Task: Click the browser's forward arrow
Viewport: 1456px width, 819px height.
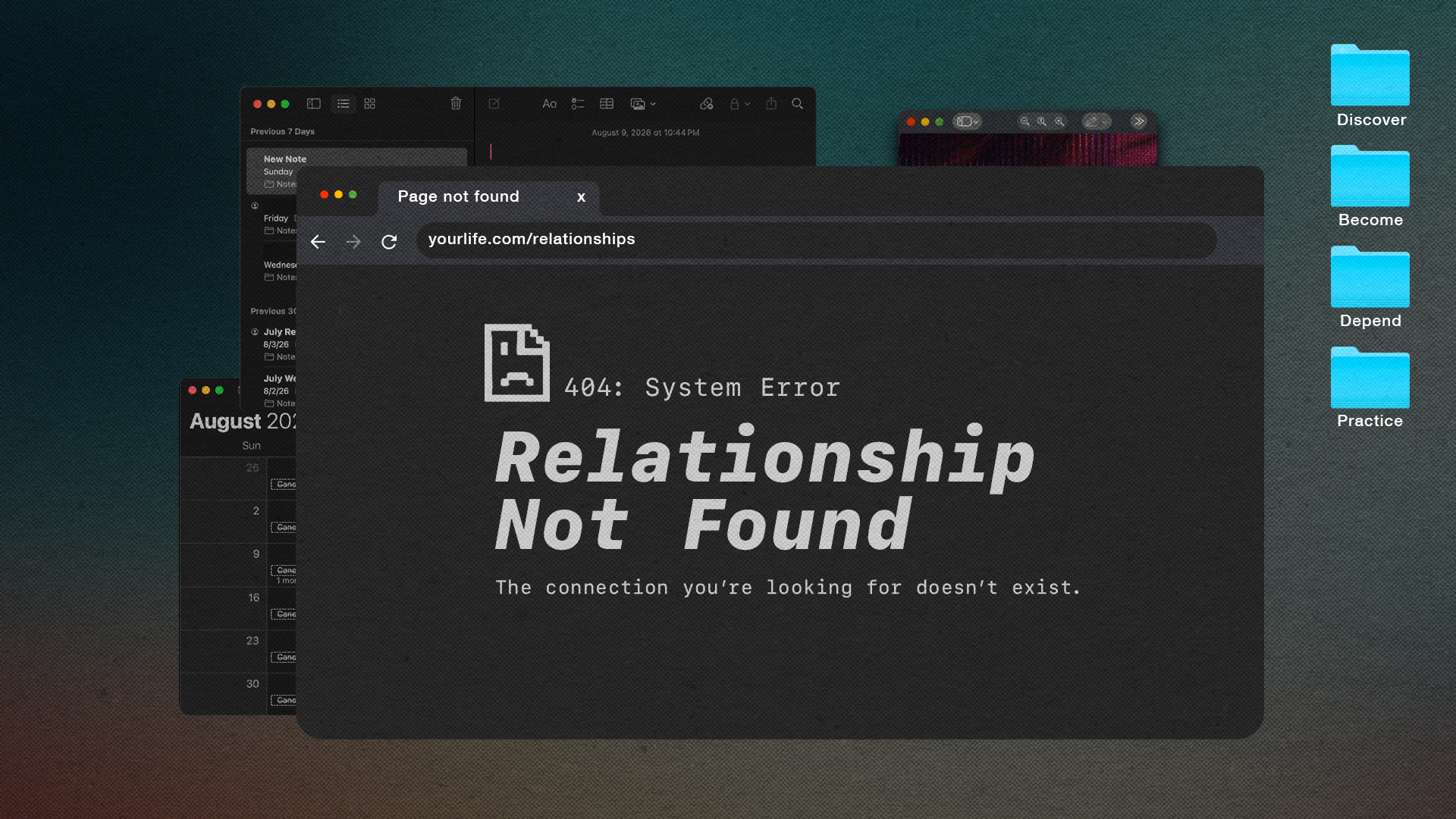Action: 353,242
